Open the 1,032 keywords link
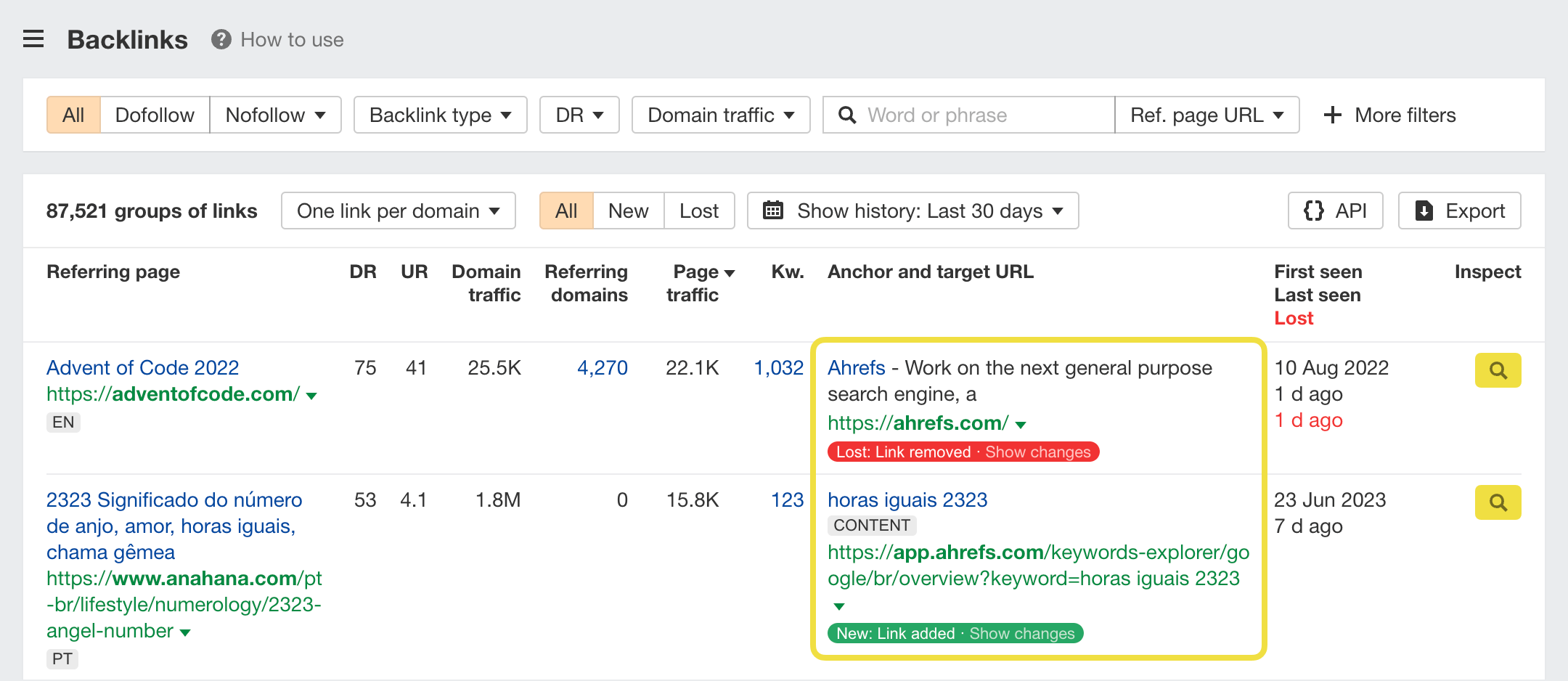Viewport: 1568px width, 681px height. tap(778, 367)
